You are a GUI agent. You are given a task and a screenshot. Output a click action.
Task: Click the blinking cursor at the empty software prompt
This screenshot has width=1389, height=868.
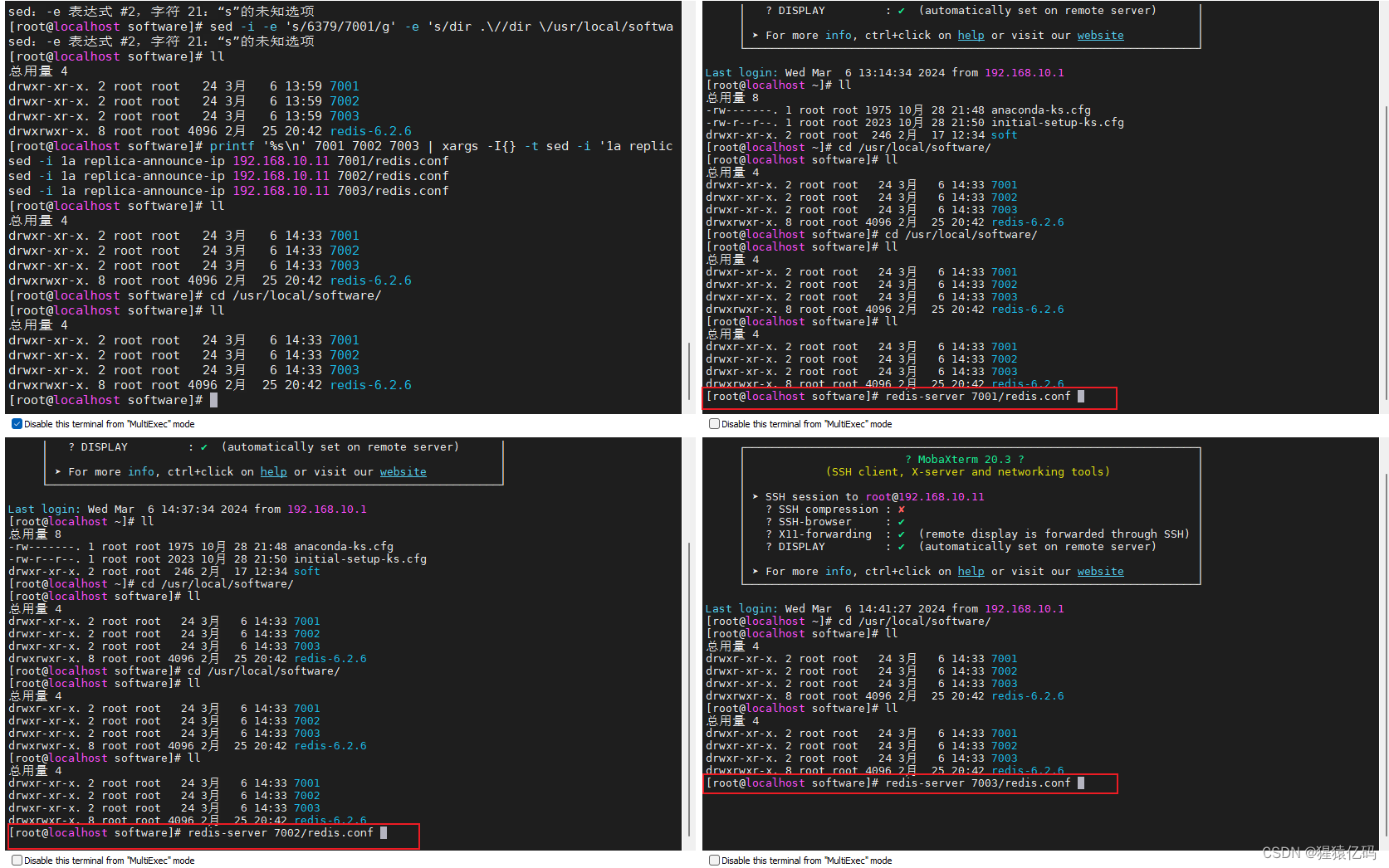pos(213,400)
